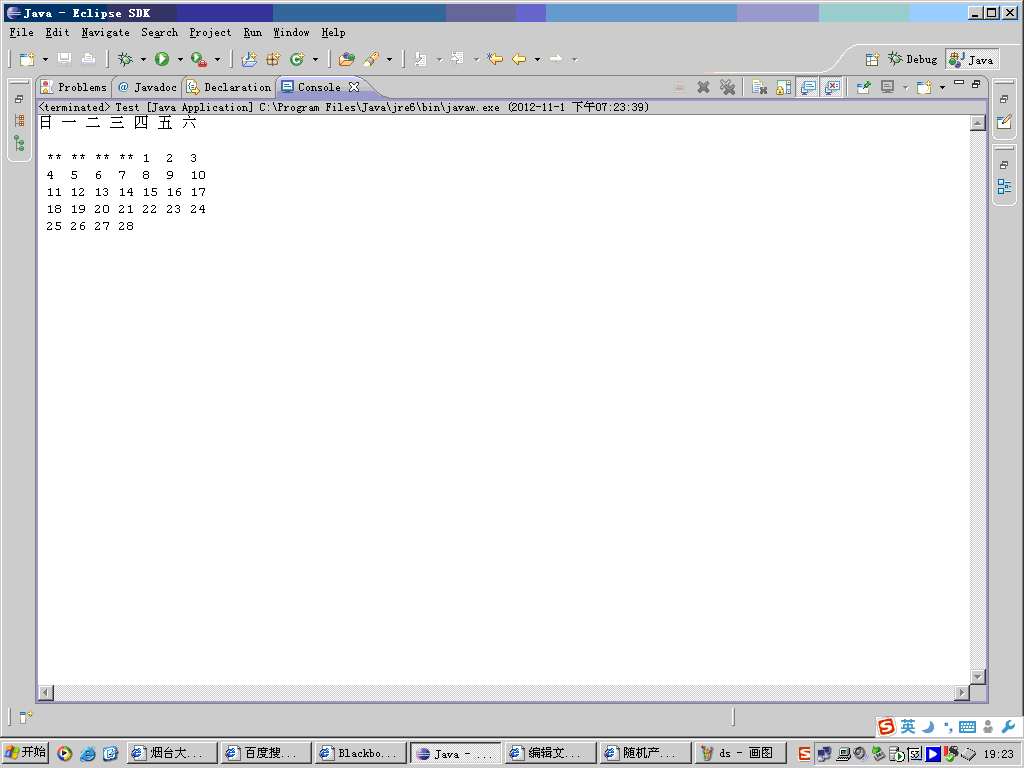Click the Clear Console icon

click(x=759, y=87)
